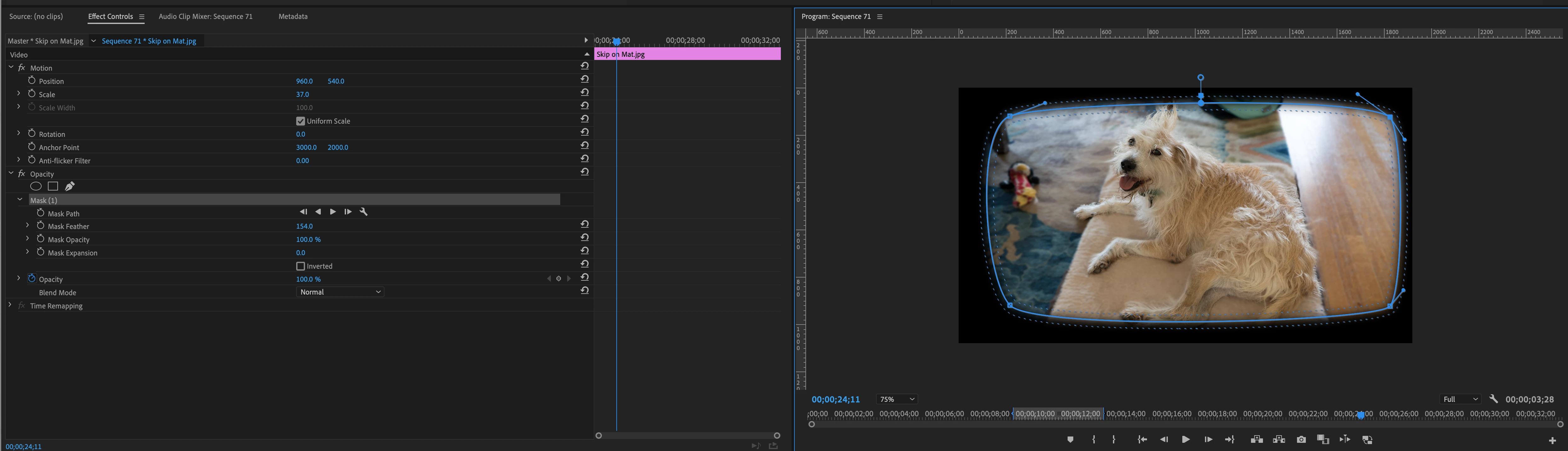Enable the Inverted mask checkbox
This screenshot has width=1568, height=451.
click(x=300, y=266)
